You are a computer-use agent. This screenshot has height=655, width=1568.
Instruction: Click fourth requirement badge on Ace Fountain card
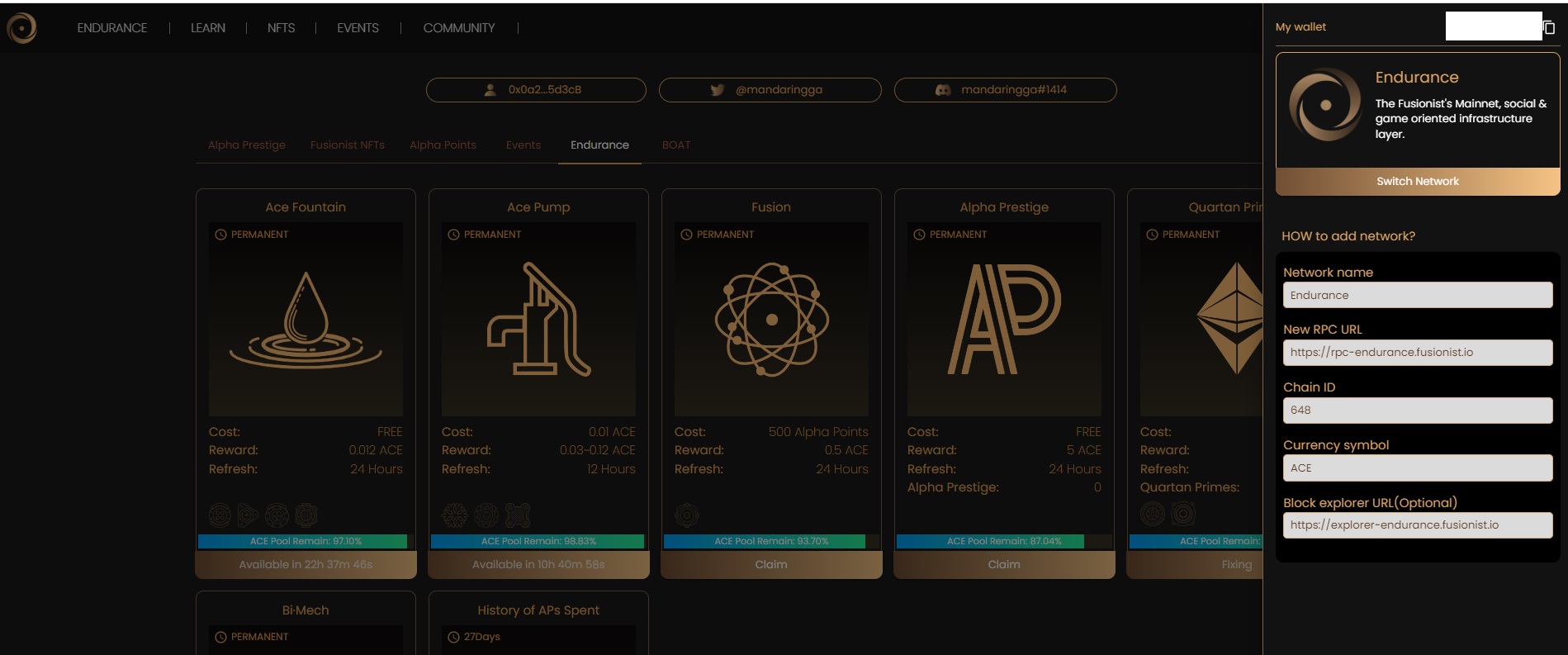tap(306, 515)
